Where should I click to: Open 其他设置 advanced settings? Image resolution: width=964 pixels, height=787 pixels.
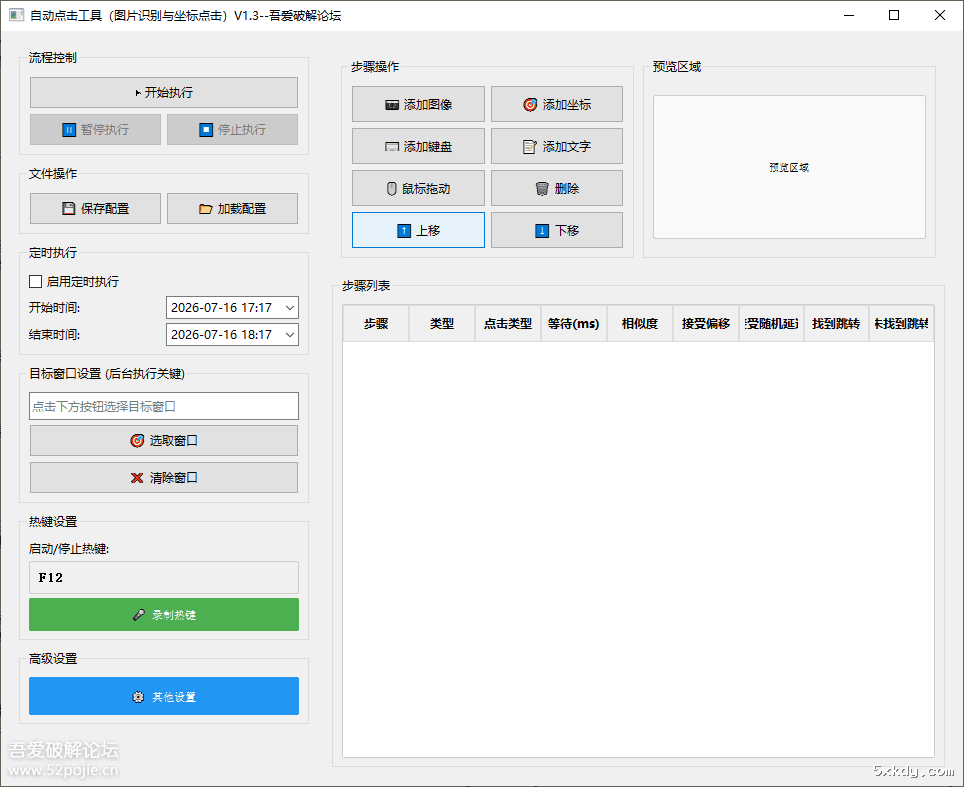(x=164, y=697)
